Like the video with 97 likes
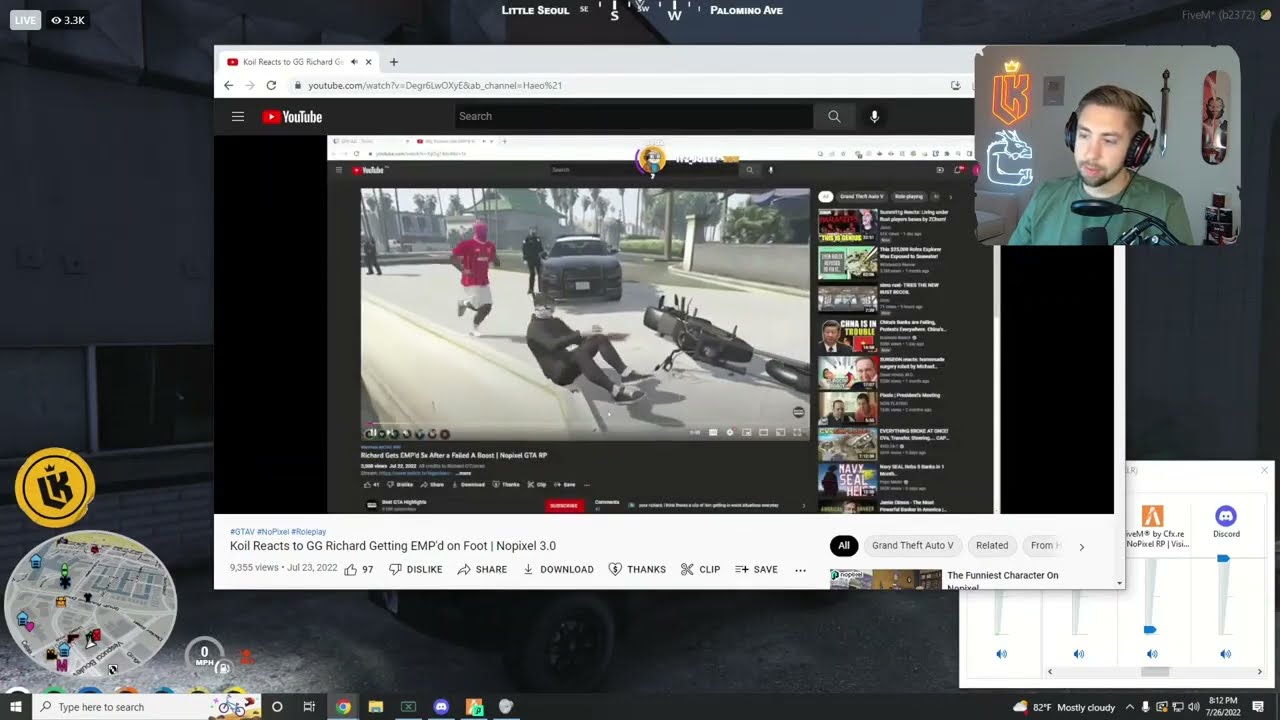 (359, 569)
